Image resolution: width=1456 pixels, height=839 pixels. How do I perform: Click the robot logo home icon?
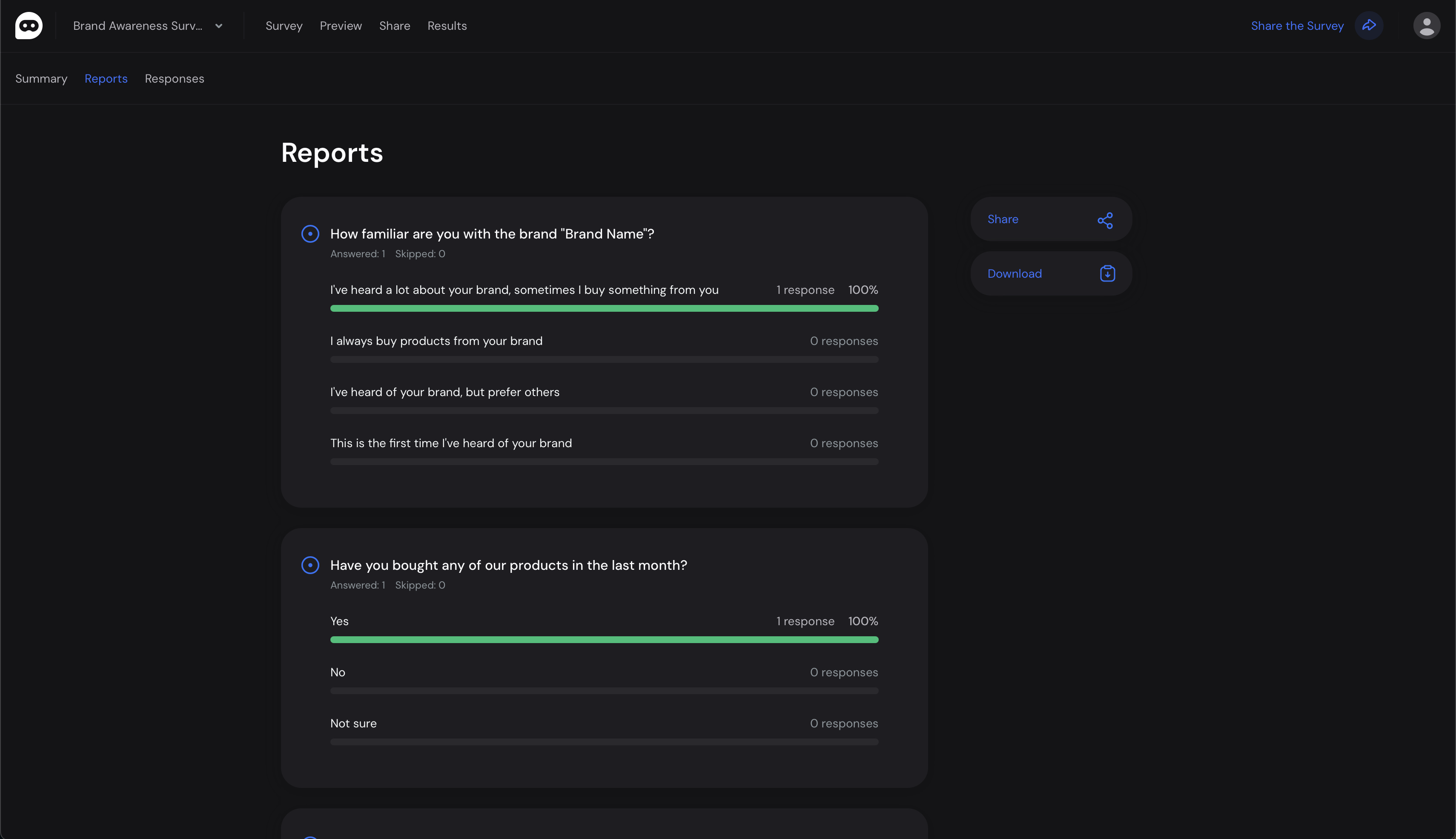pos(29,26)
